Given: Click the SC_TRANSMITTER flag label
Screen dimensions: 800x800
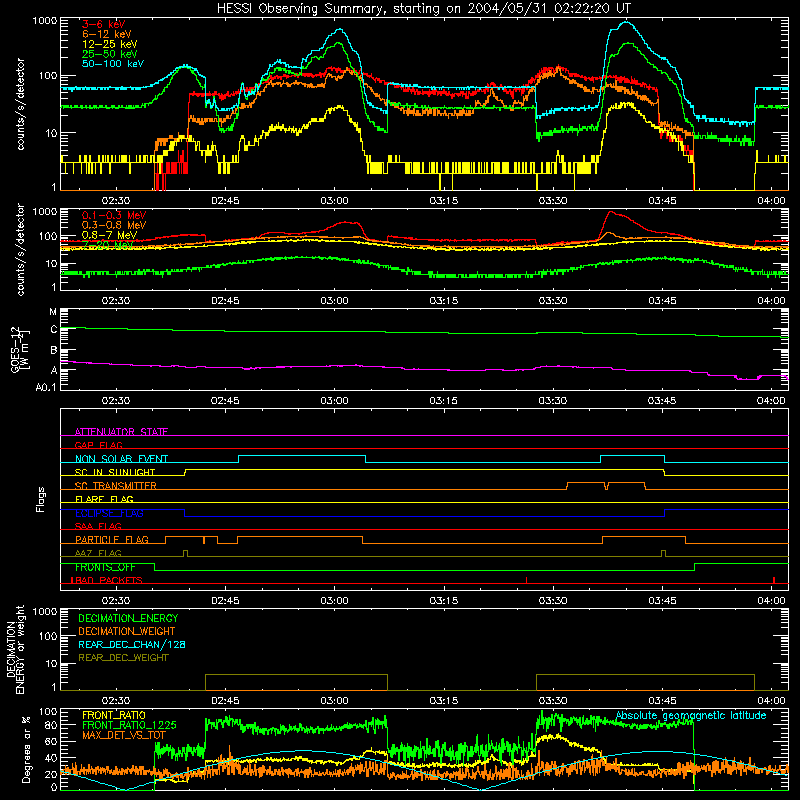Looking at the screenshot, I should click(x=116, y=486).
